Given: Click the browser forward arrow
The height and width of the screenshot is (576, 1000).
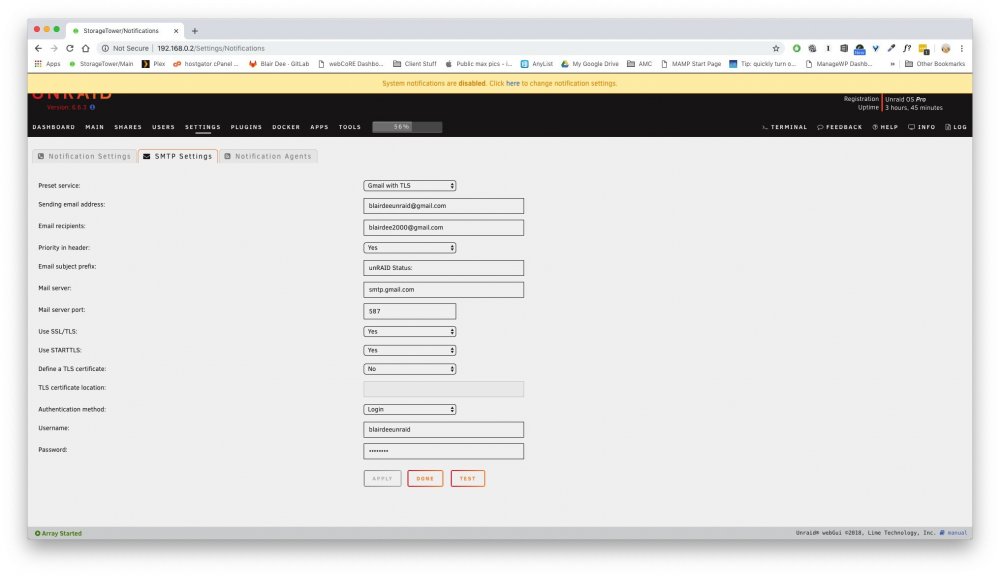Looking at the screenshot, I should tap(54, 48).
